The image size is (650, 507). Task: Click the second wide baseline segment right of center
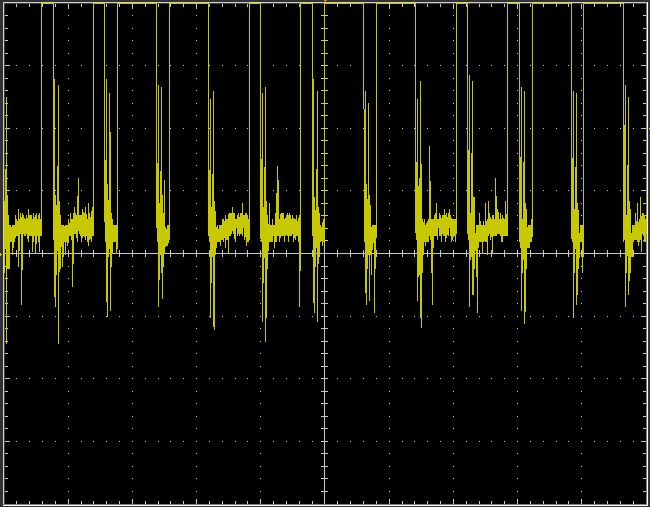coord(490,229)
